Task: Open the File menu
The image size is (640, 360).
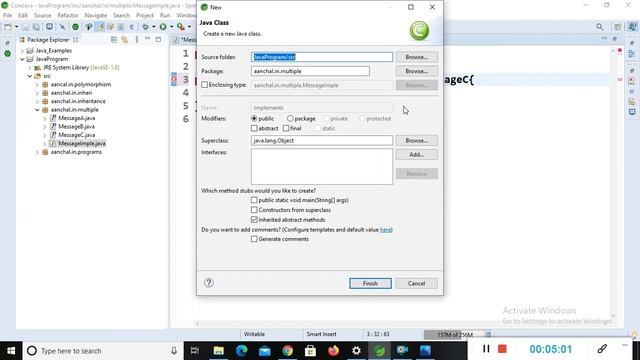Action: [7, 15]
